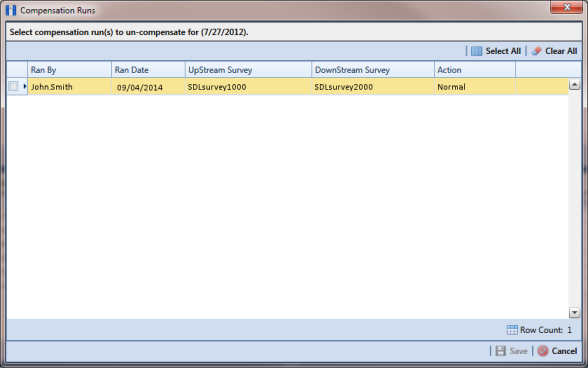Click the Select All label
588x368 pixels.
pos(503,51)
